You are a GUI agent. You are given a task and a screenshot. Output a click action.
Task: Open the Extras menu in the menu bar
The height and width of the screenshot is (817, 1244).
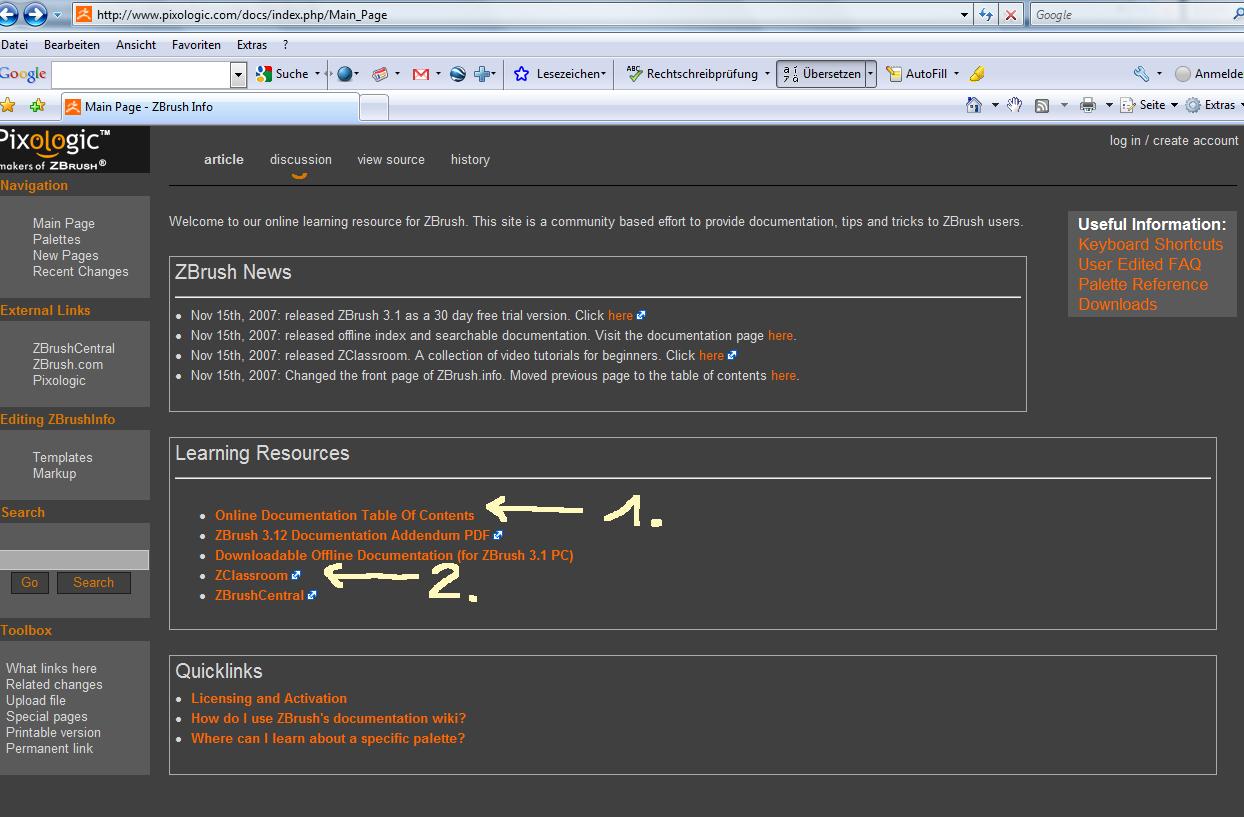click(x=252, y=45)
